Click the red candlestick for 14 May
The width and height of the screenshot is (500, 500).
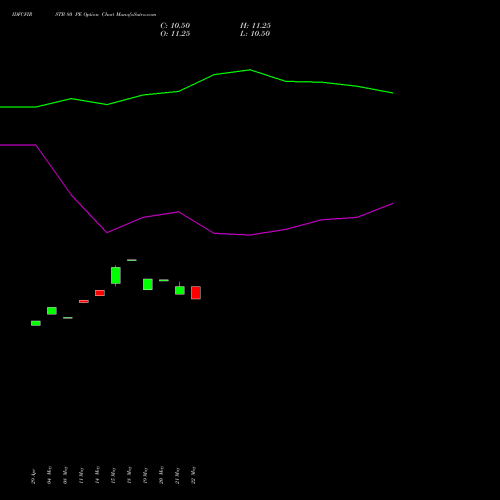pos(100,293)
